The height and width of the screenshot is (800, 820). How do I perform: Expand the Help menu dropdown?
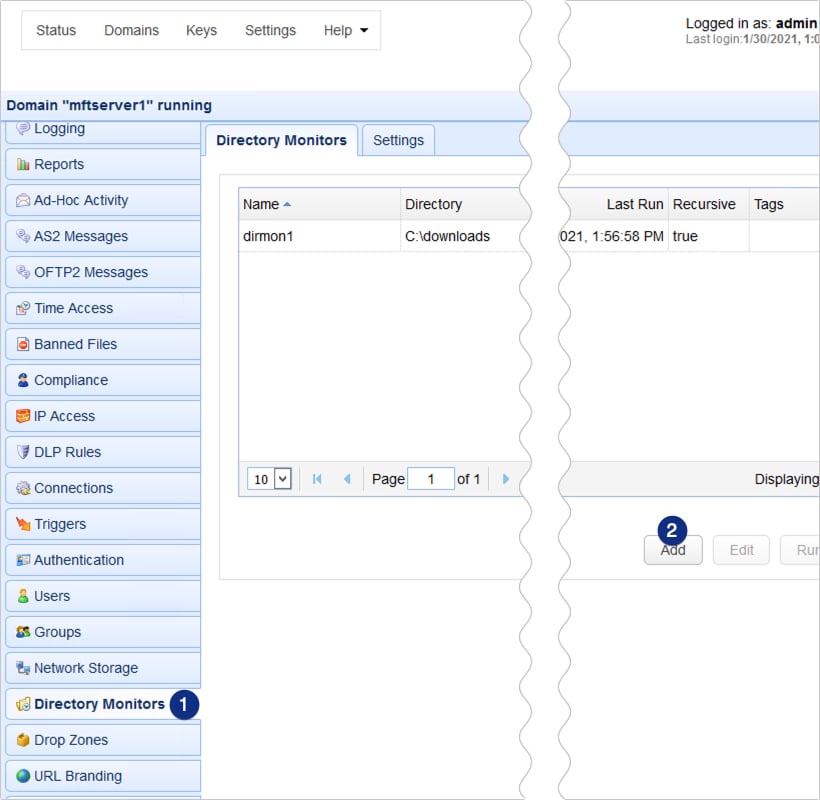(346, 30)
